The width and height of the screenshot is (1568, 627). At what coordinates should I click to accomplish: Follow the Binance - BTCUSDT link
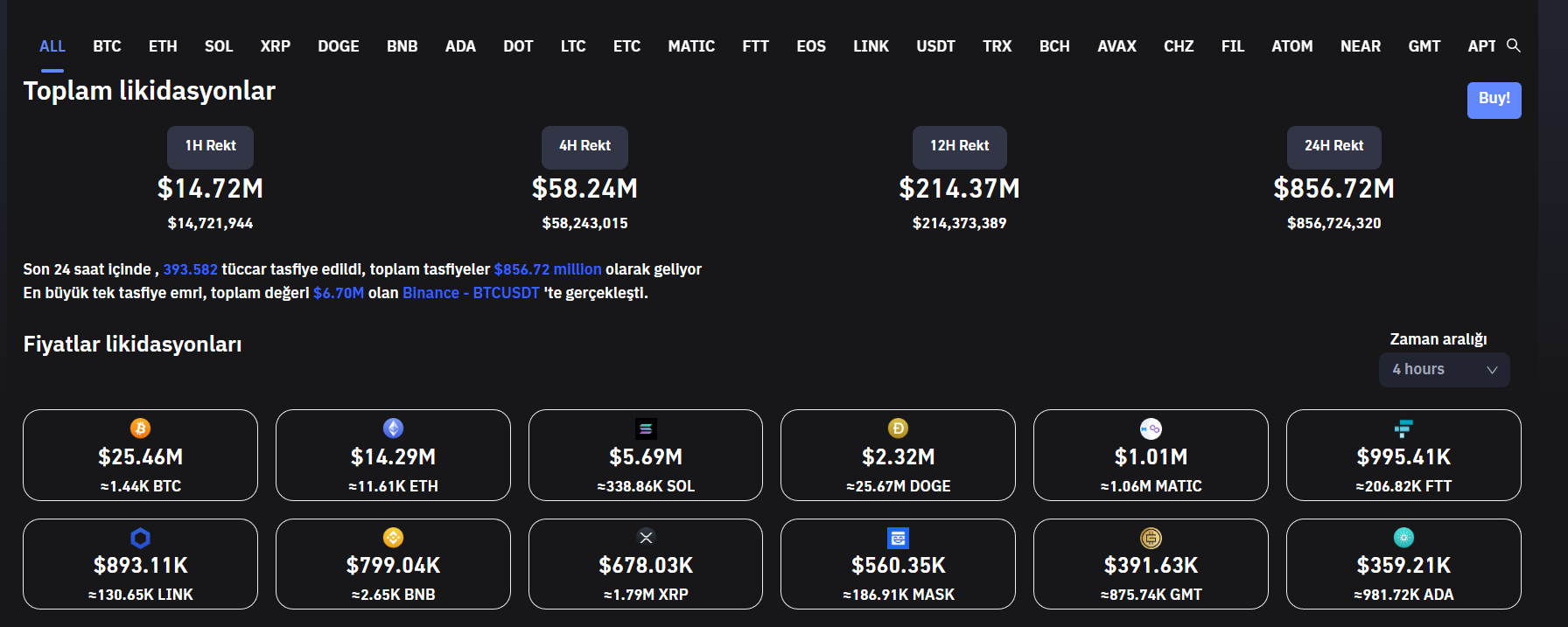coord(471,293)
